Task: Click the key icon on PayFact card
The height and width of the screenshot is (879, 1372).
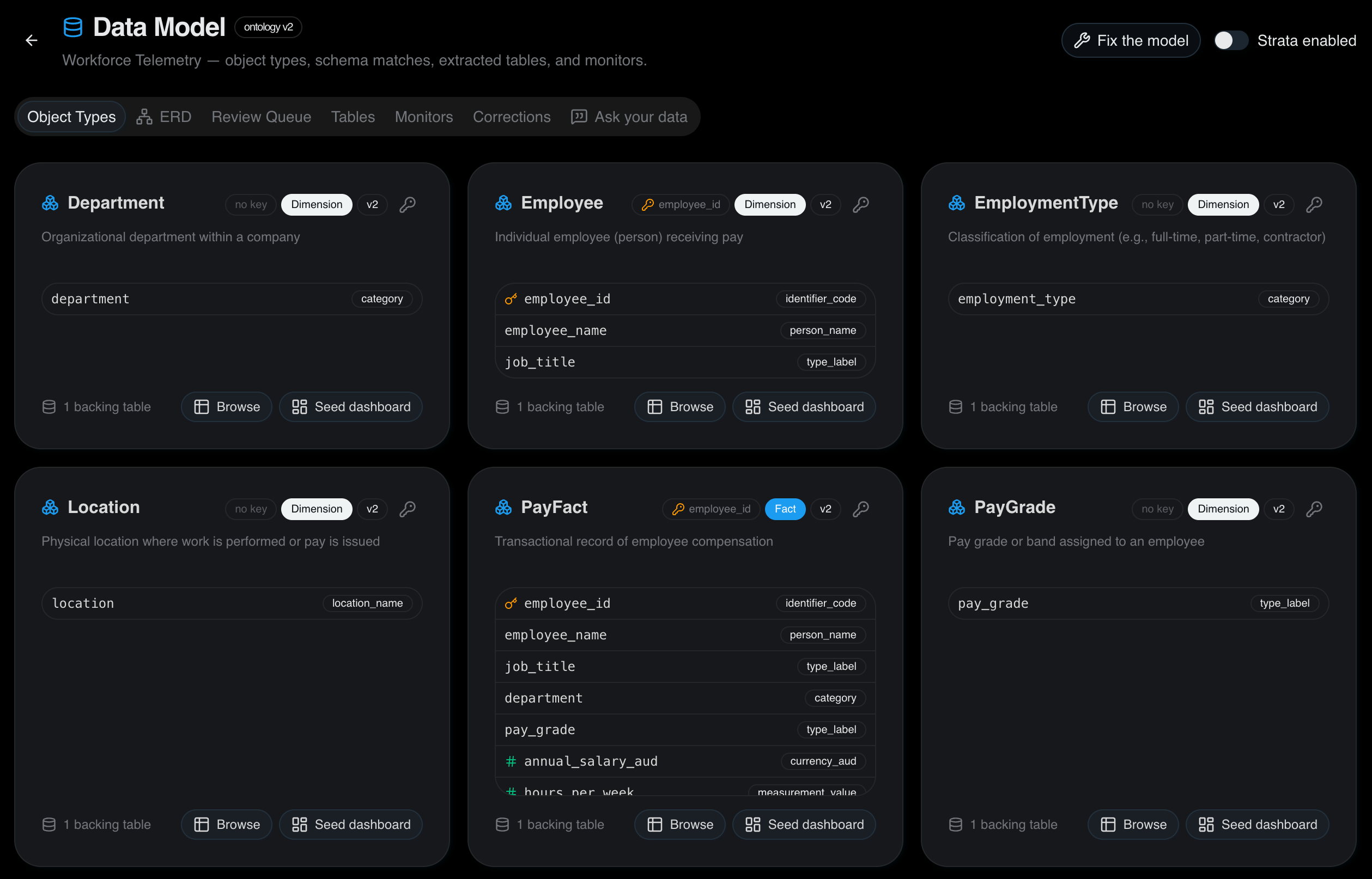Action: pos(861,509)
